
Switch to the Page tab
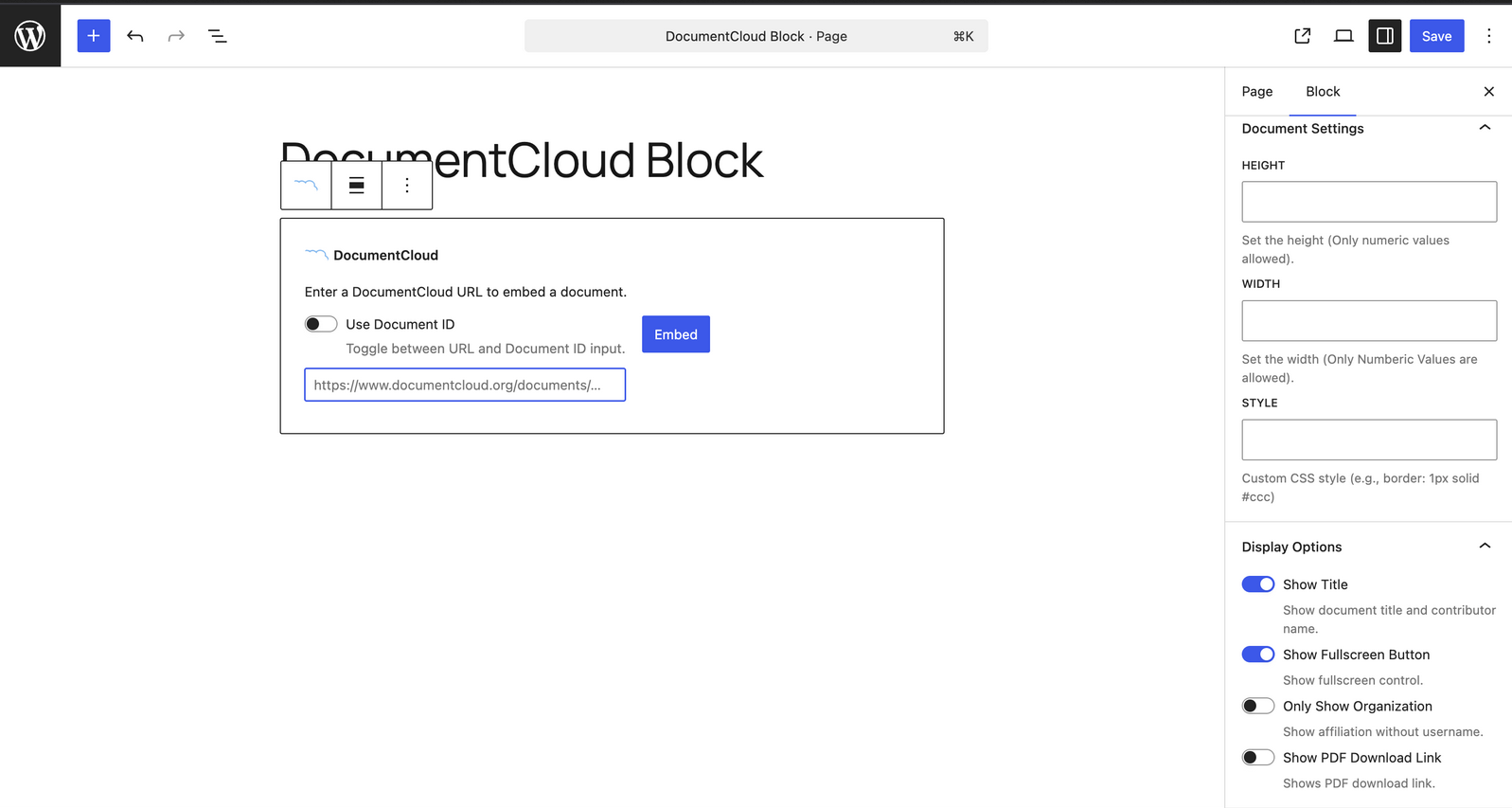tap(1256, 92)
